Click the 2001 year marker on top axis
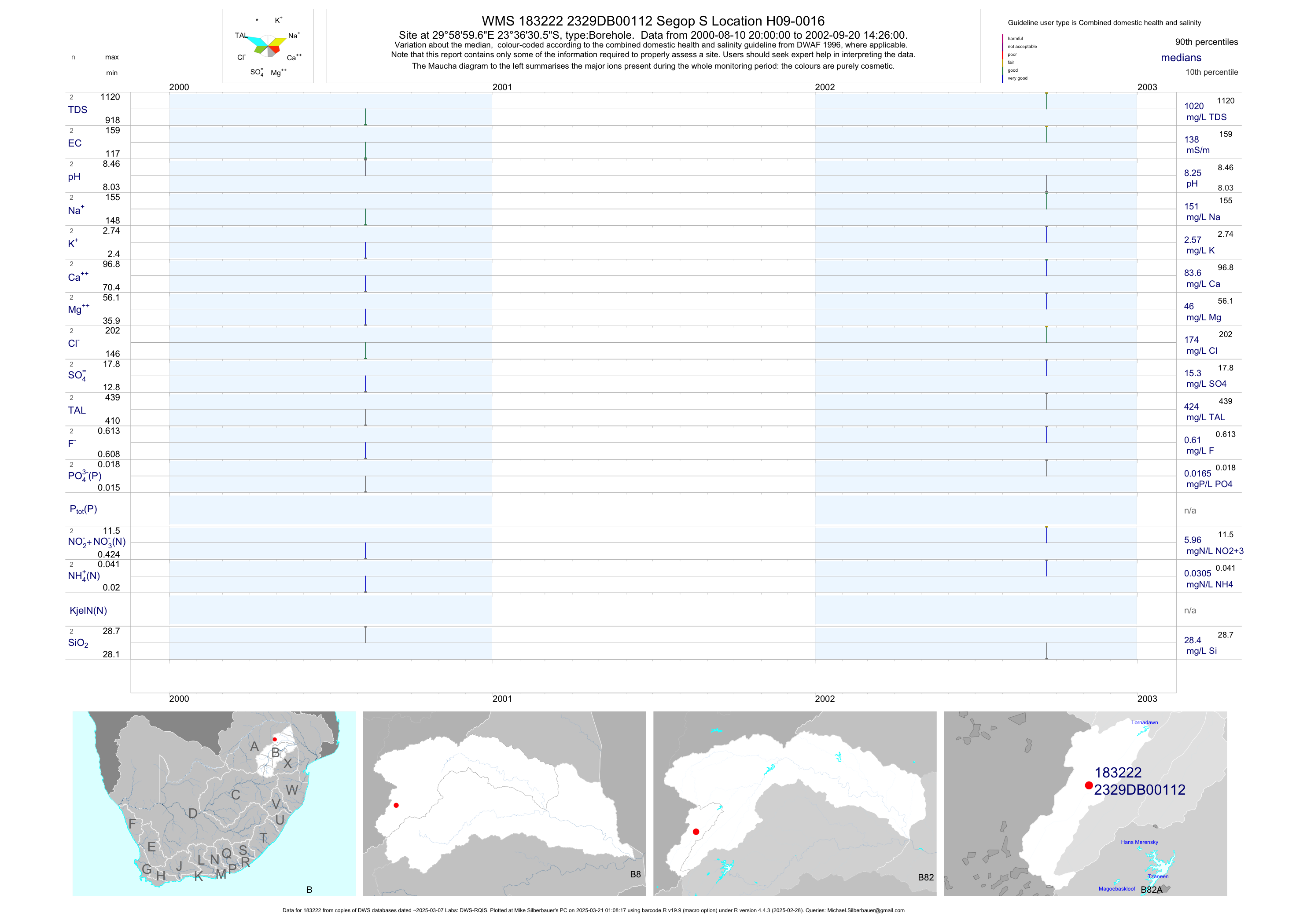1307x924 pixels. [502, 87]
